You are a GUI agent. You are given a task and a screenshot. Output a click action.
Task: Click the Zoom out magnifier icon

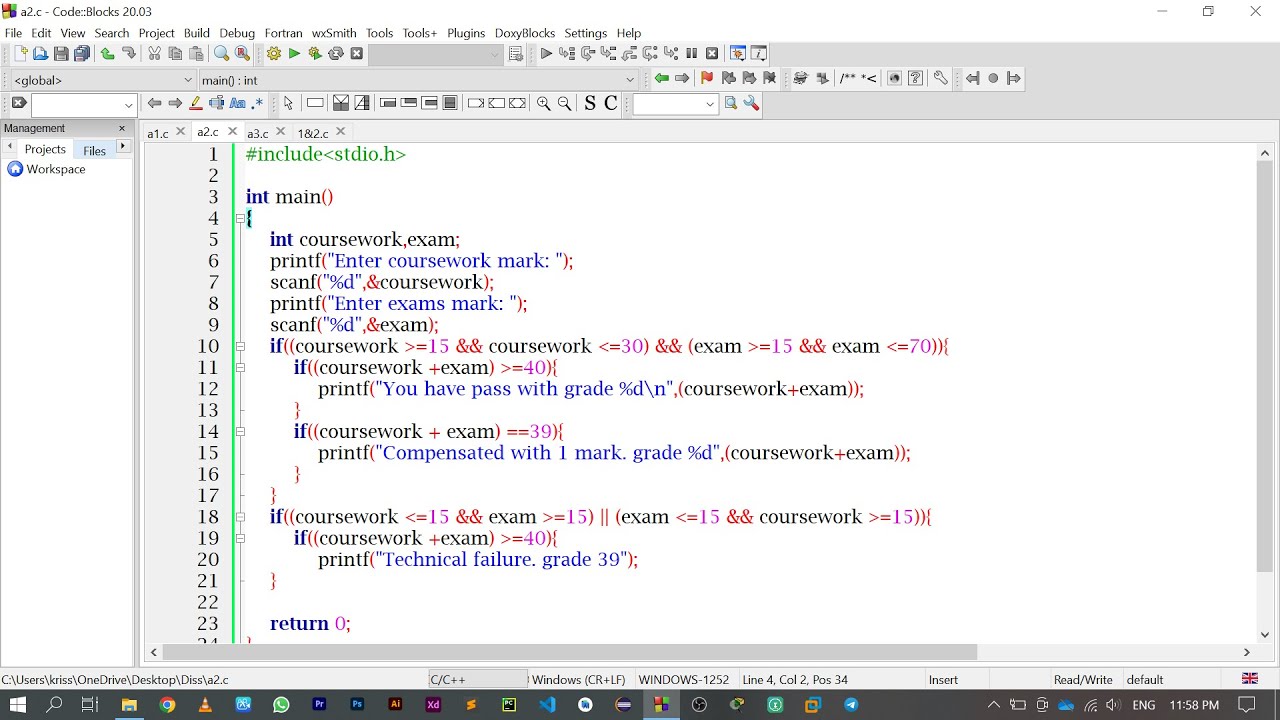coord(564,103)
